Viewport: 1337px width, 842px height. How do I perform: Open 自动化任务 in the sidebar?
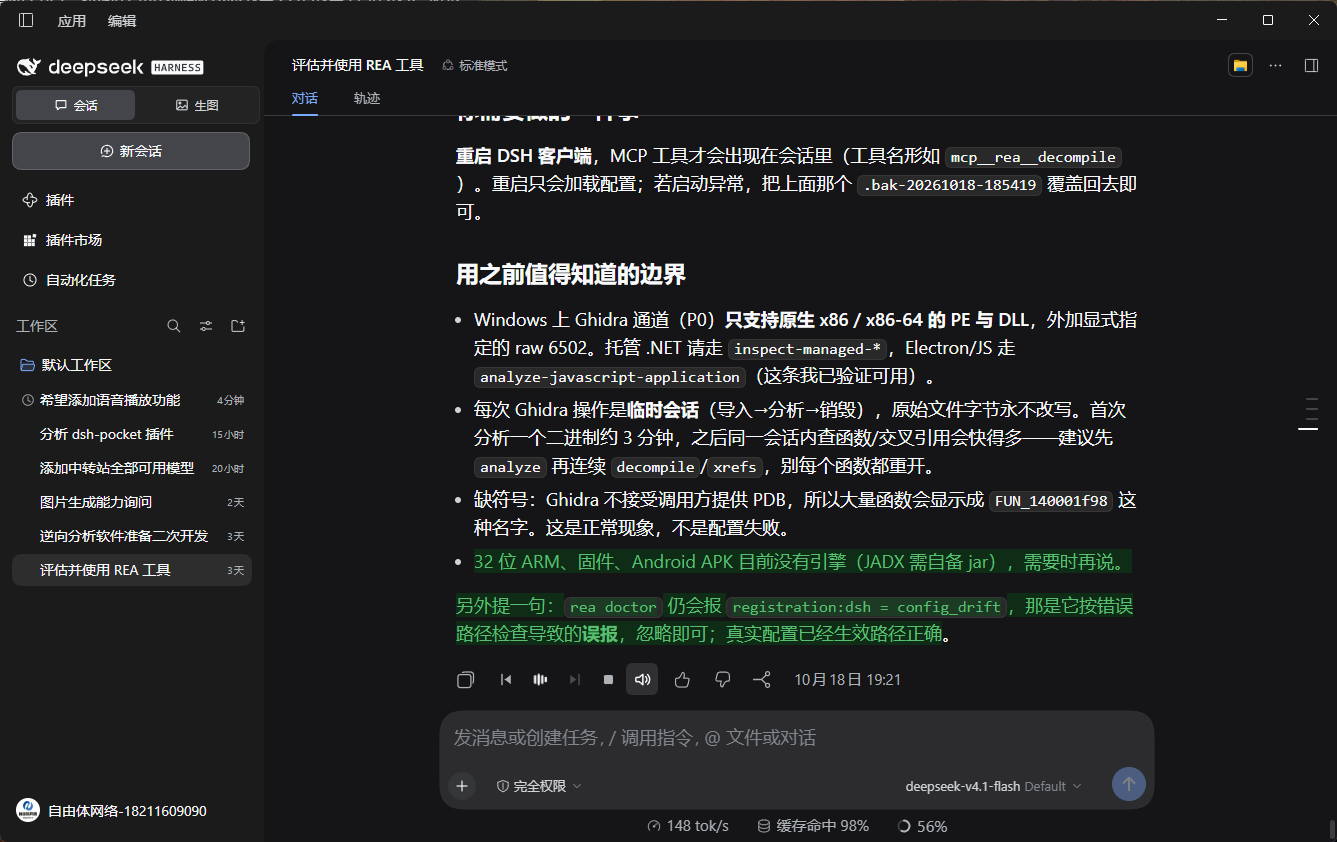131,280
